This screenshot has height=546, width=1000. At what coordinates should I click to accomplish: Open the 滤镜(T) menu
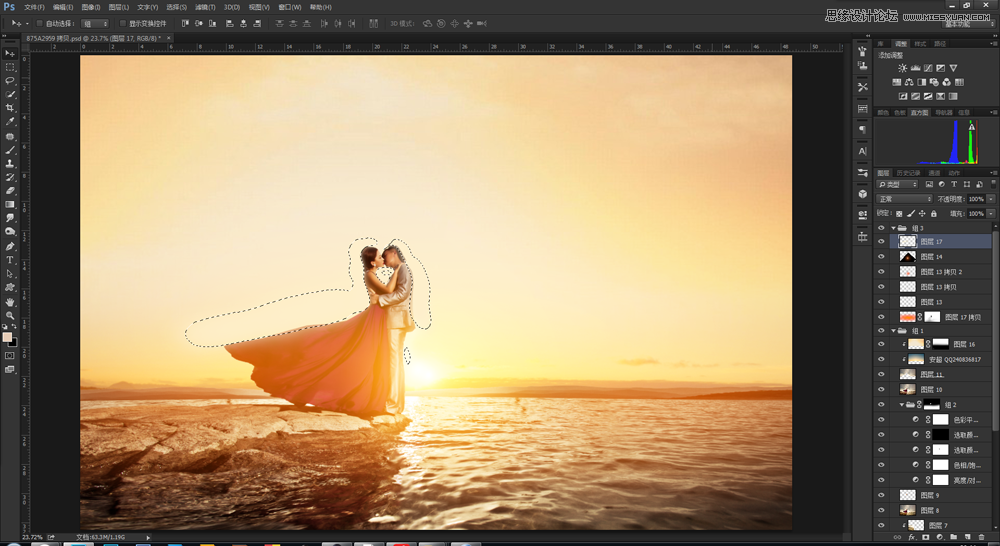[x=205, y=7]
